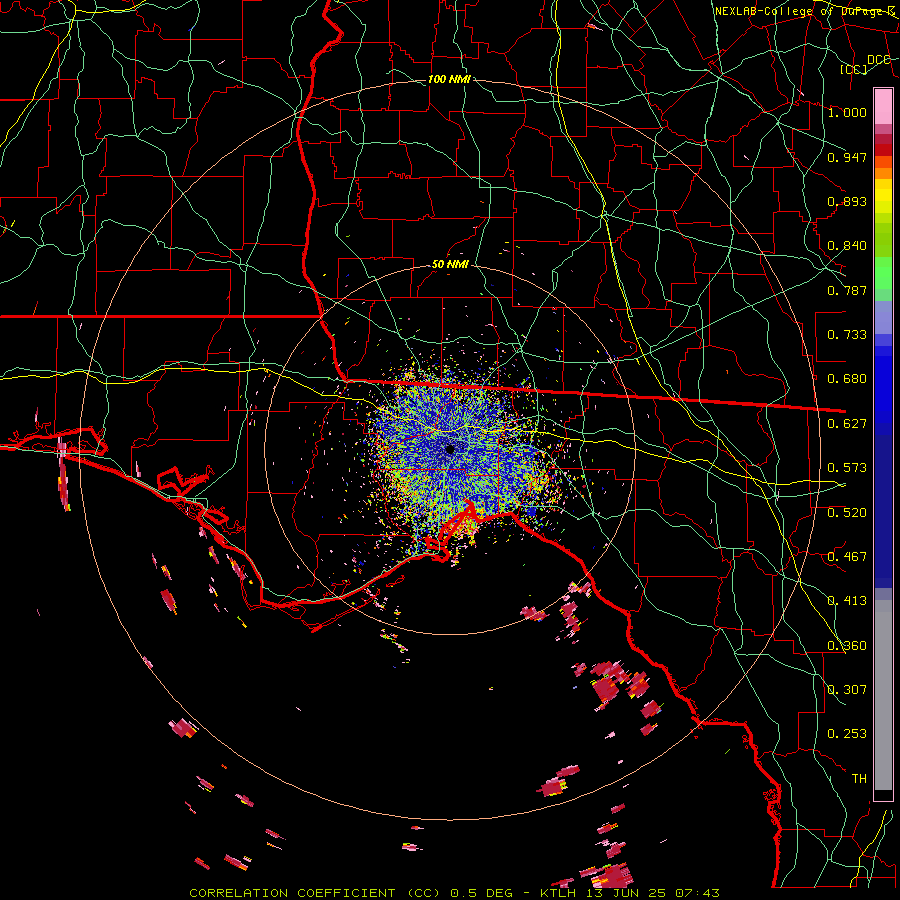Select the 0.947 value on the color scale
900x900 pixels.
847,157
